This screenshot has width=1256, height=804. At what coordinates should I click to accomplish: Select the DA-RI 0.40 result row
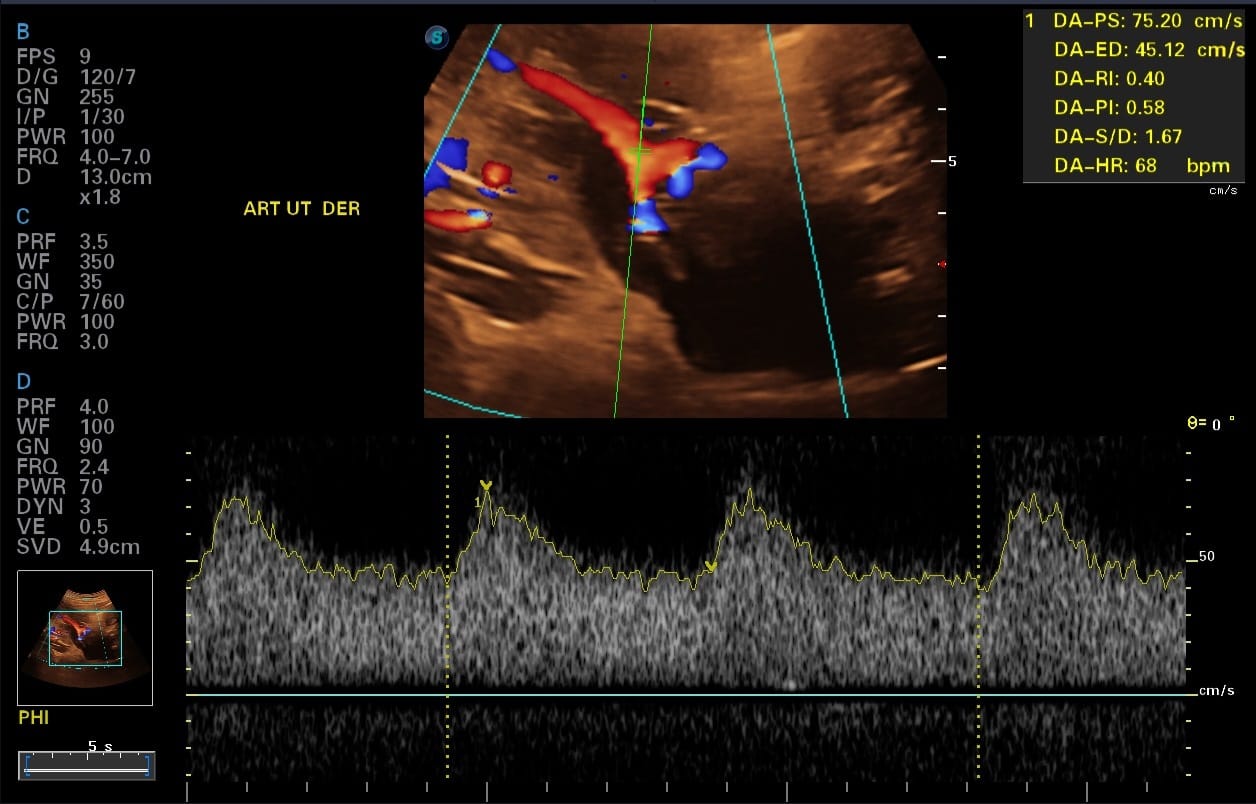click(x=1108, y=78)
